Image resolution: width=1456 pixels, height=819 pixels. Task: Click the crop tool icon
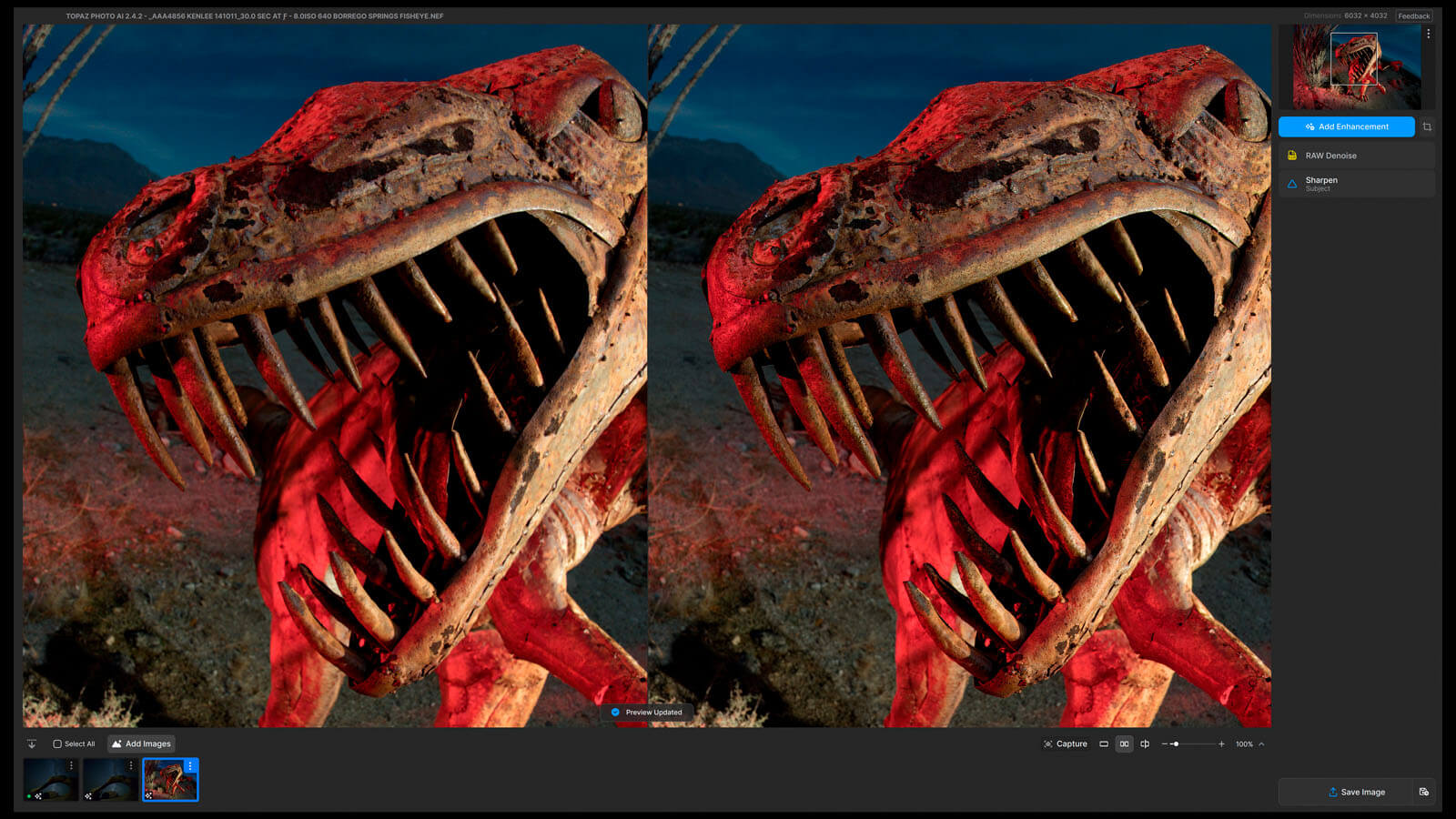pyautogui.click(x=1427, y=126)
